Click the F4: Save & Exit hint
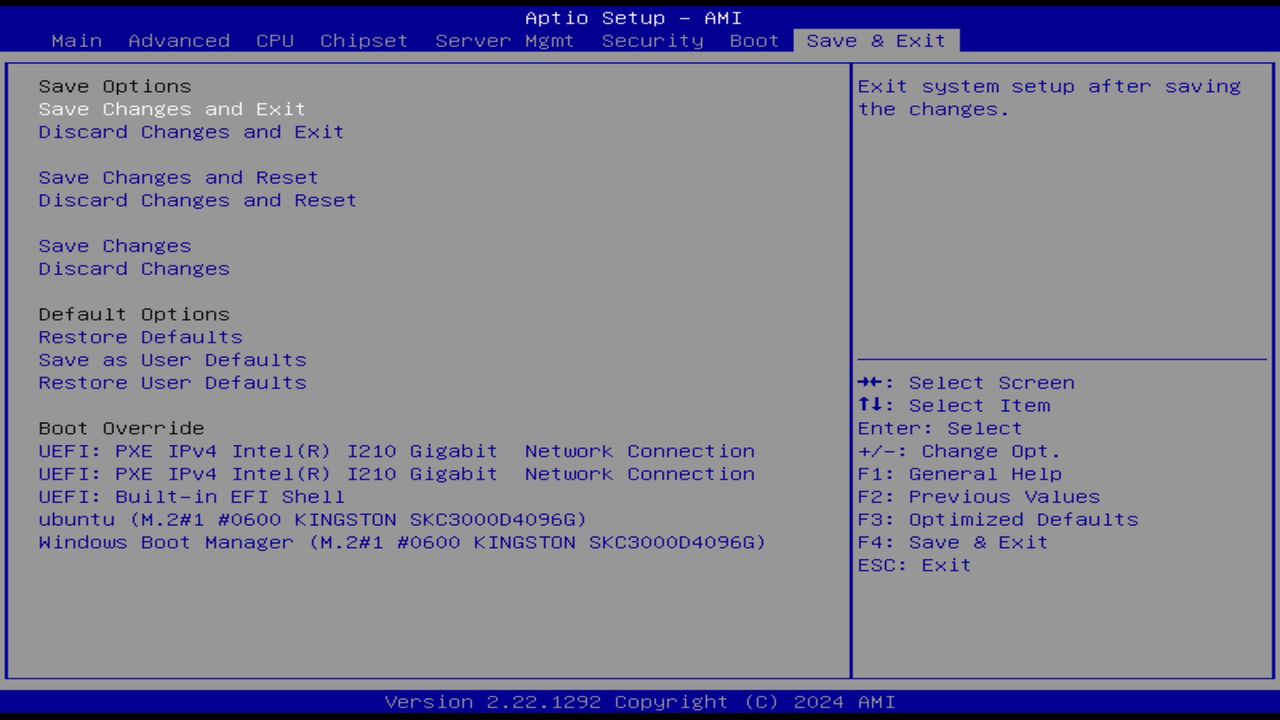Viewport: 1280px width, 720px height. coord(953,543)
